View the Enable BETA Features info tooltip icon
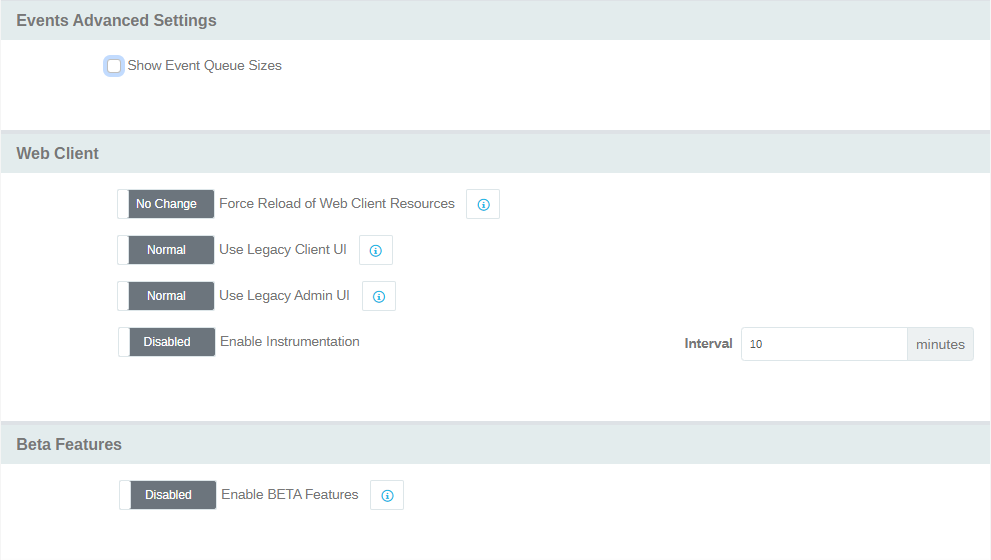 [387, 495]
